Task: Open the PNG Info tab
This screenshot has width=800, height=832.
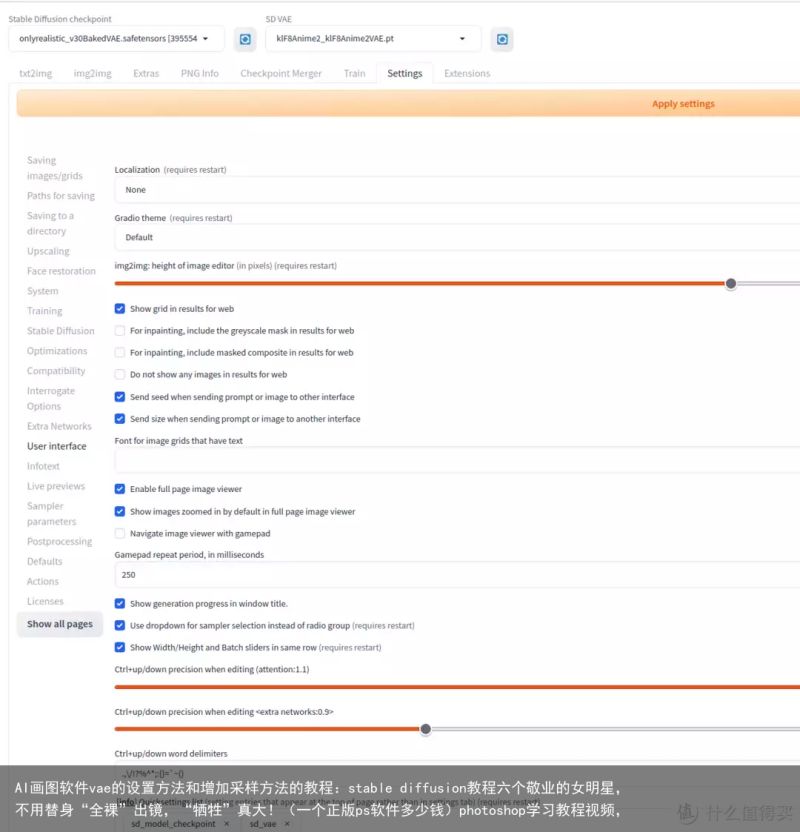Action: [199, 73]
